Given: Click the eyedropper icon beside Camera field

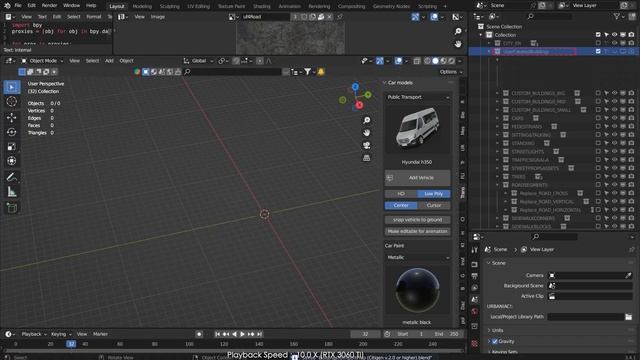Looking at the screenshot, I should tap(628, 276).
